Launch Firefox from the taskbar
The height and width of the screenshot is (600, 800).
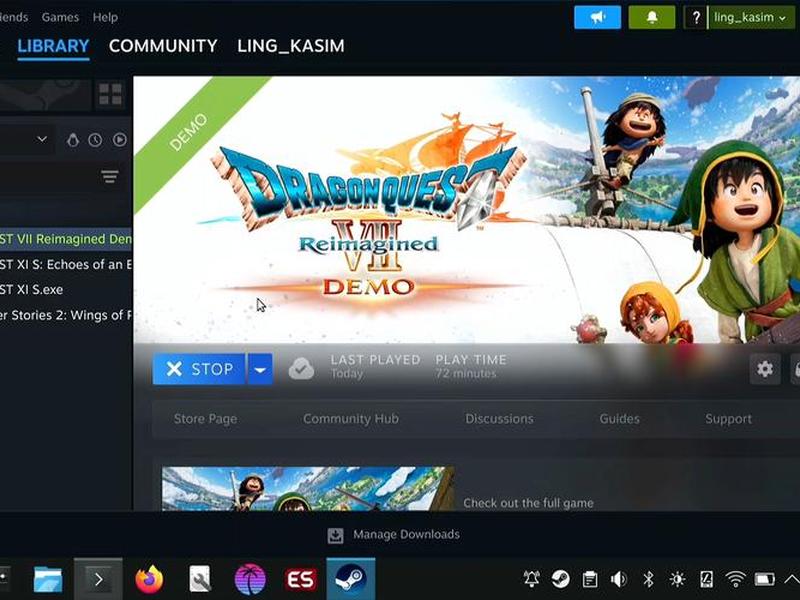point(149,579)
